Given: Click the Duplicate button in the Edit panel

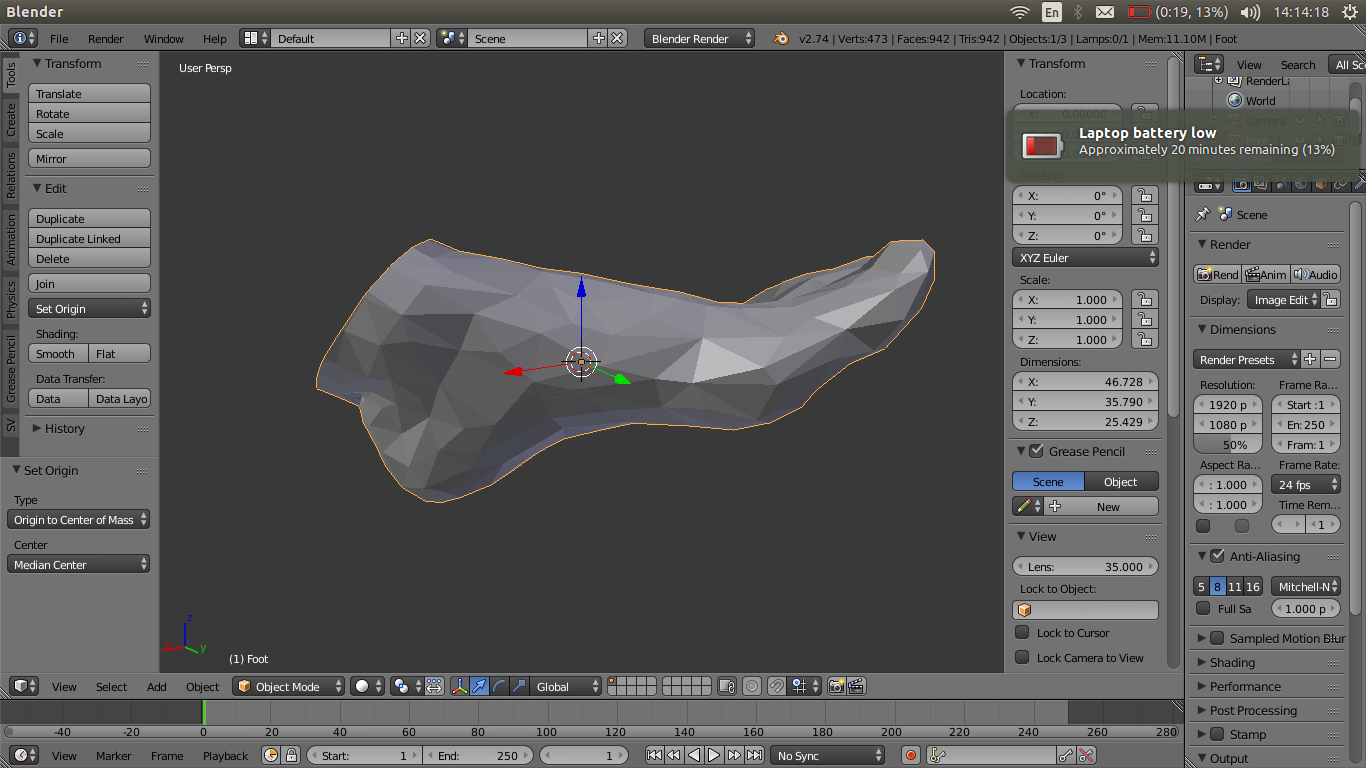Looking at the screenshot, I should point(89,218).
